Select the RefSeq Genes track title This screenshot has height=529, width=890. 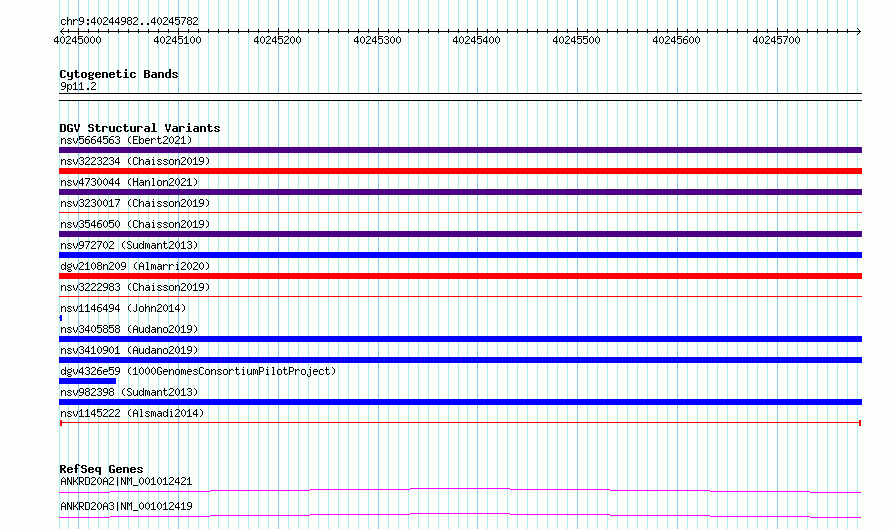point(102,469)
